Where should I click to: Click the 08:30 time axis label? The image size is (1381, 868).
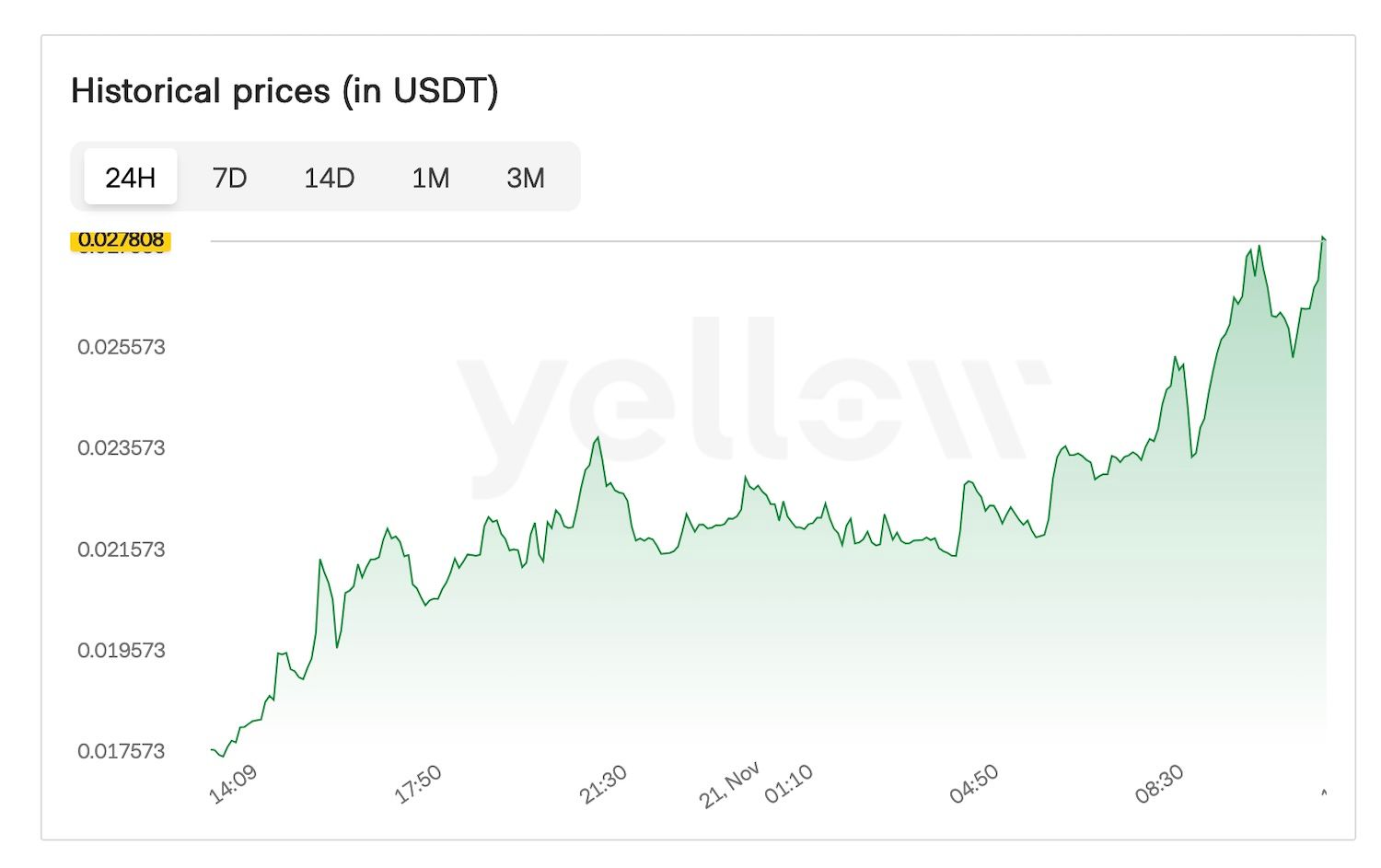pyautogui.click(x=1159, y=784)
